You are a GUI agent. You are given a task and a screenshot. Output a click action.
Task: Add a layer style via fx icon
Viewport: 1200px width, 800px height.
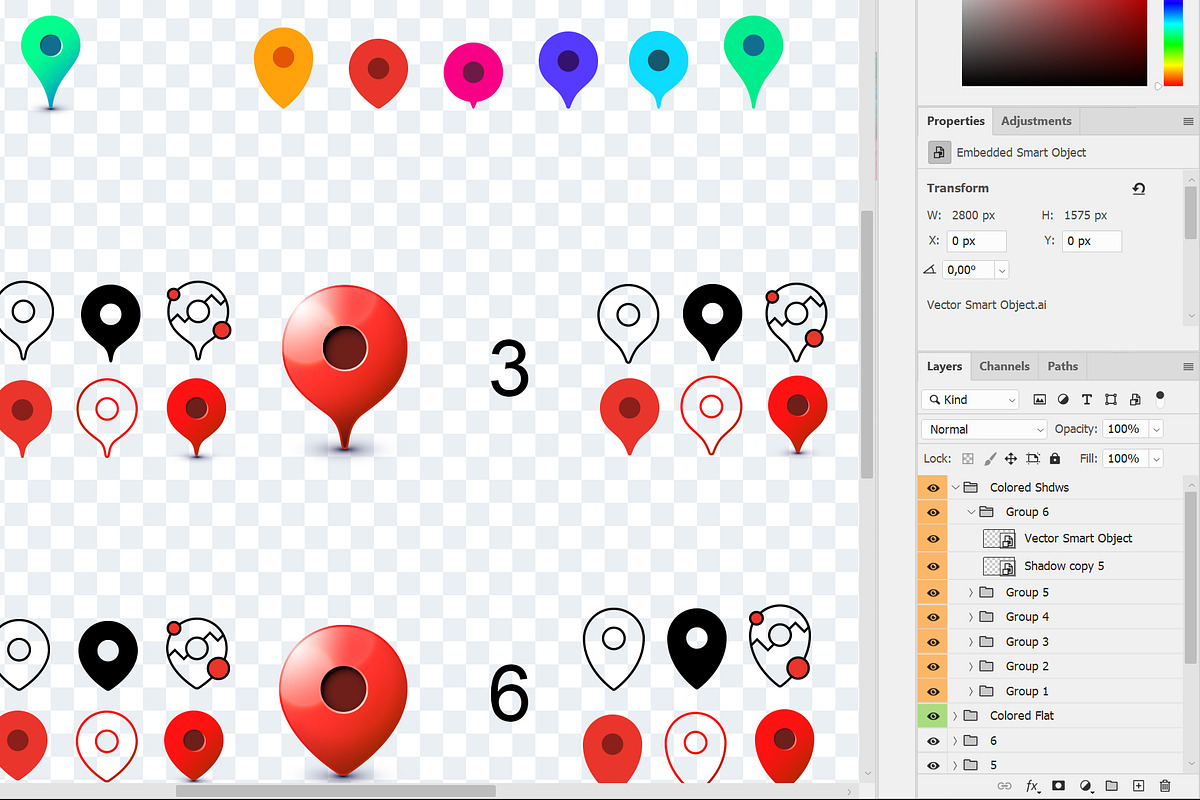click(x=1033, y=786)
